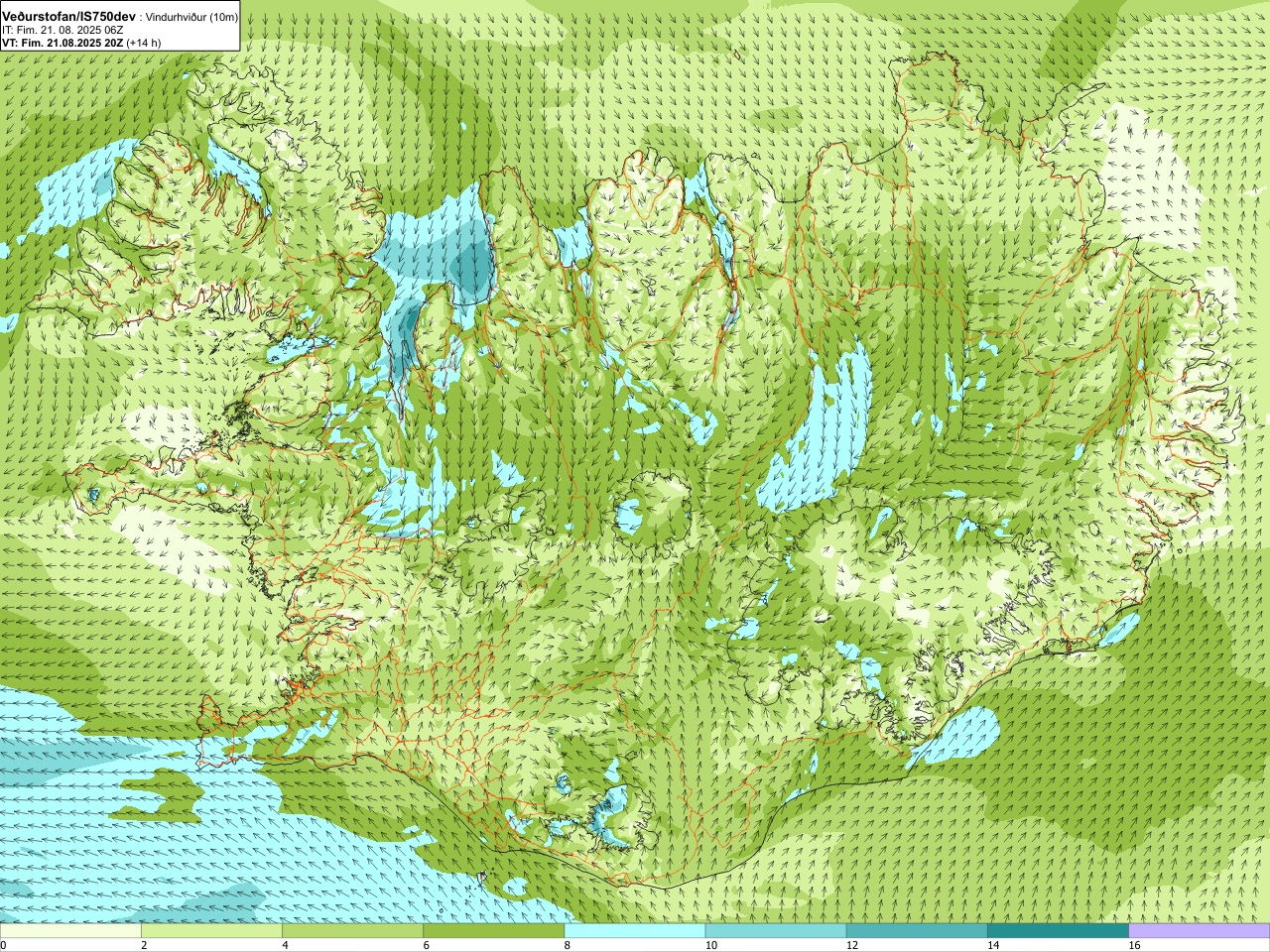Click the legend scale value '4'
Image resolution: width=1270 pixels, height=952 pixels.
click(x=286, y=945)
